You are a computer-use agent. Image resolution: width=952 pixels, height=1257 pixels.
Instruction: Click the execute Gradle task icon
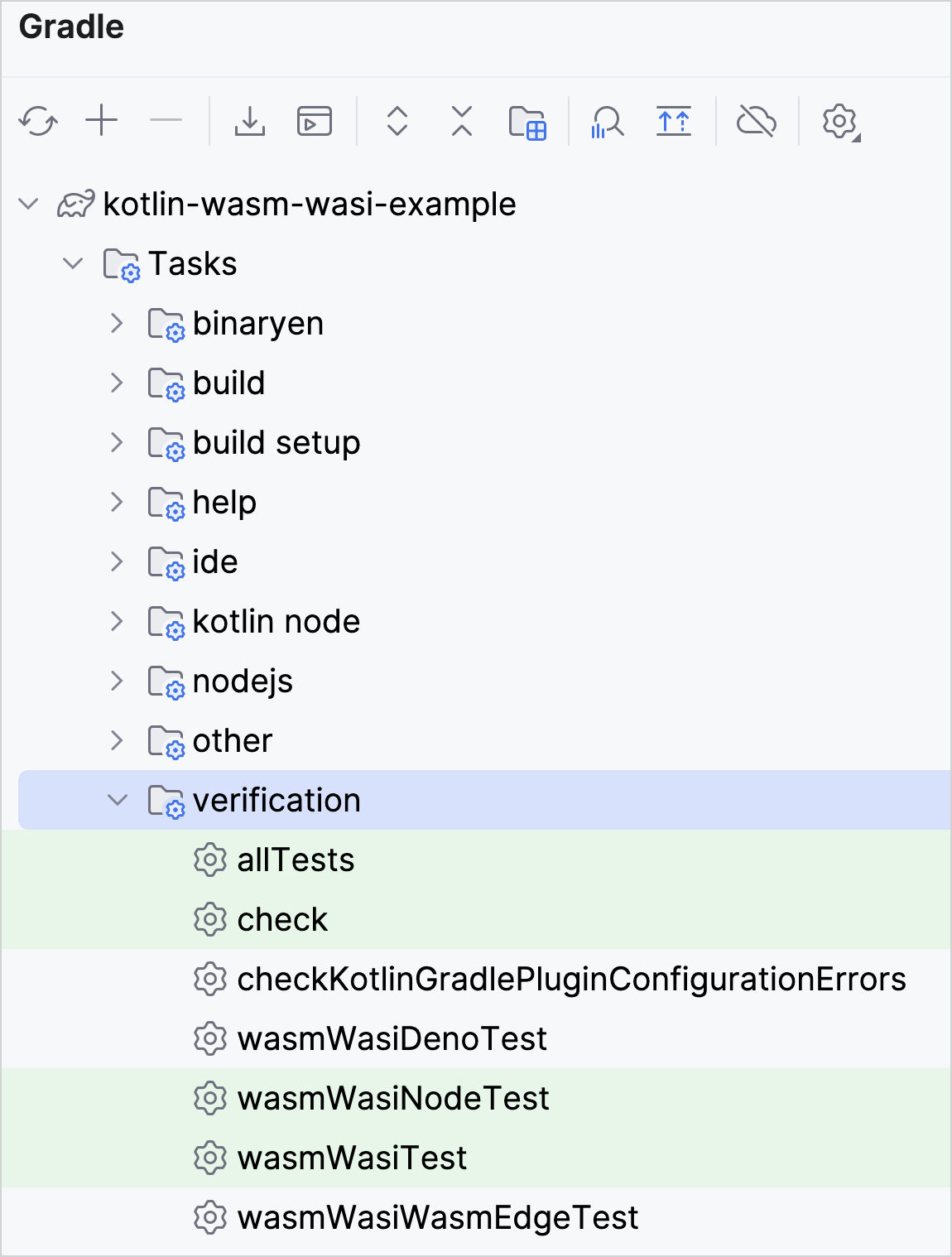pyautogui.click(x=314, y=121)
